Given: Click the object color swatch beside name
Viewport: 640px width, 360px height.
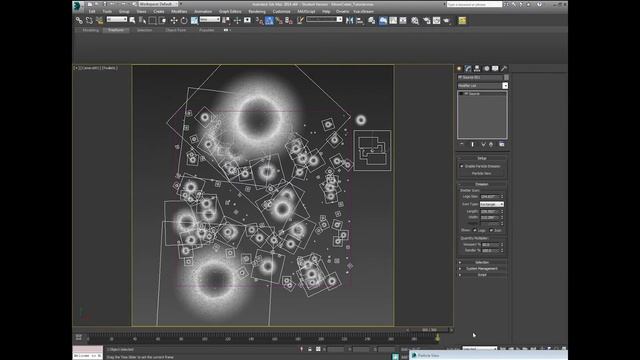Looking at the screenshot, I should (506, 77).
